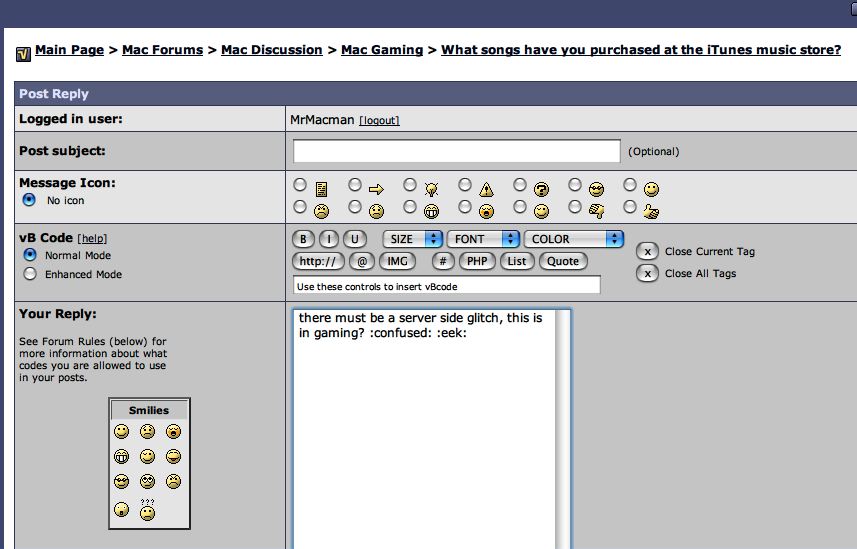Insert PHP code tag with PHP button
Screen dimensions: 857x549
[x=477, y=261]
